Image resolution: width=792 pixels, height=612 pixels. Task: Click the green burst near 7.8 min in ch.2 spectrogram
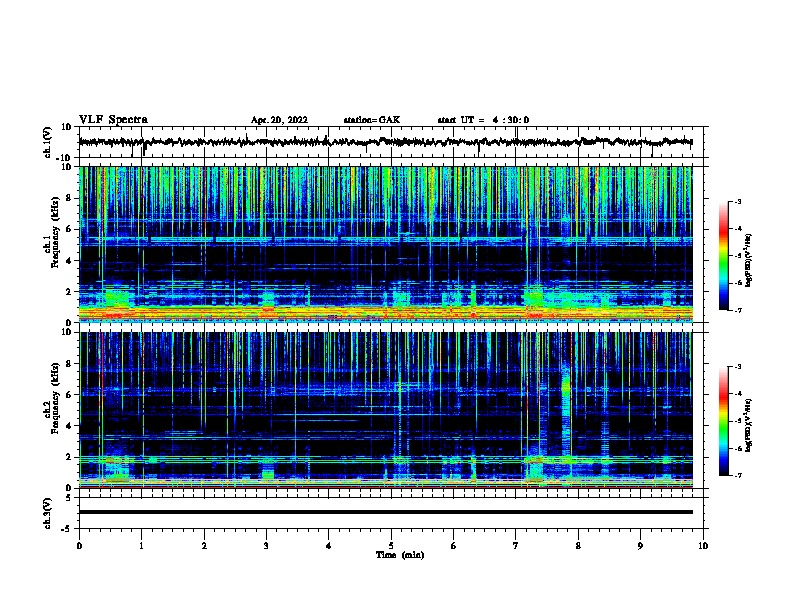[x=566, y=388]
